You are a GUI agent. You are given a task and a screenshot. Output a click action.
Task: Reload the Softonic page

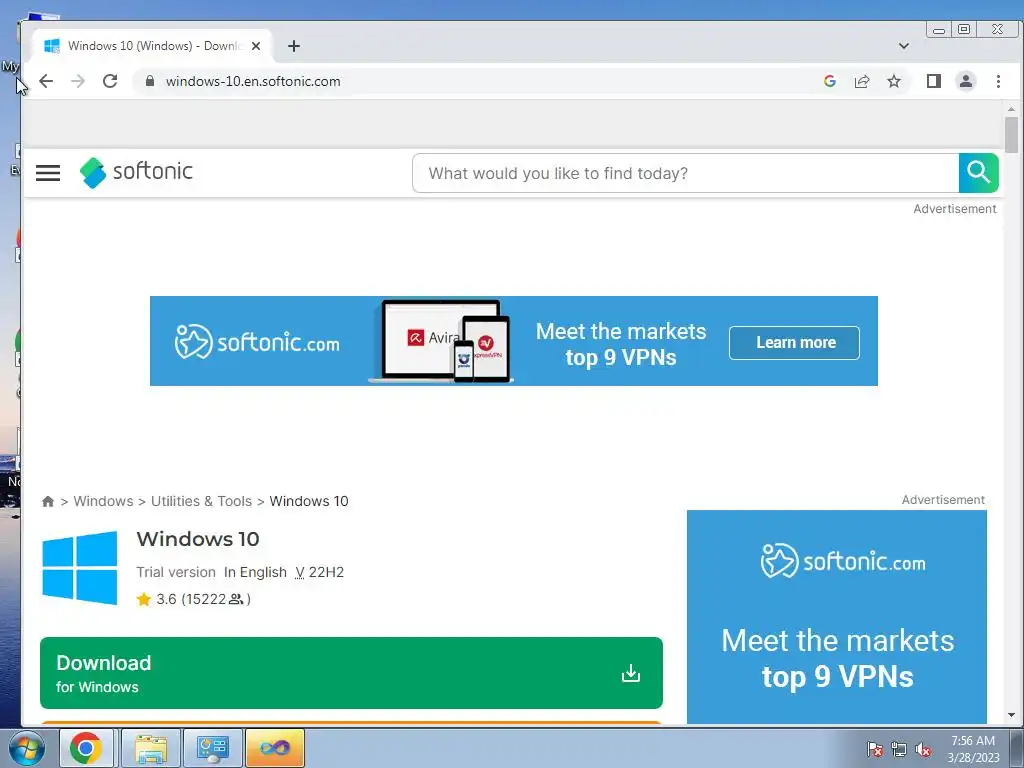[110, 81]
